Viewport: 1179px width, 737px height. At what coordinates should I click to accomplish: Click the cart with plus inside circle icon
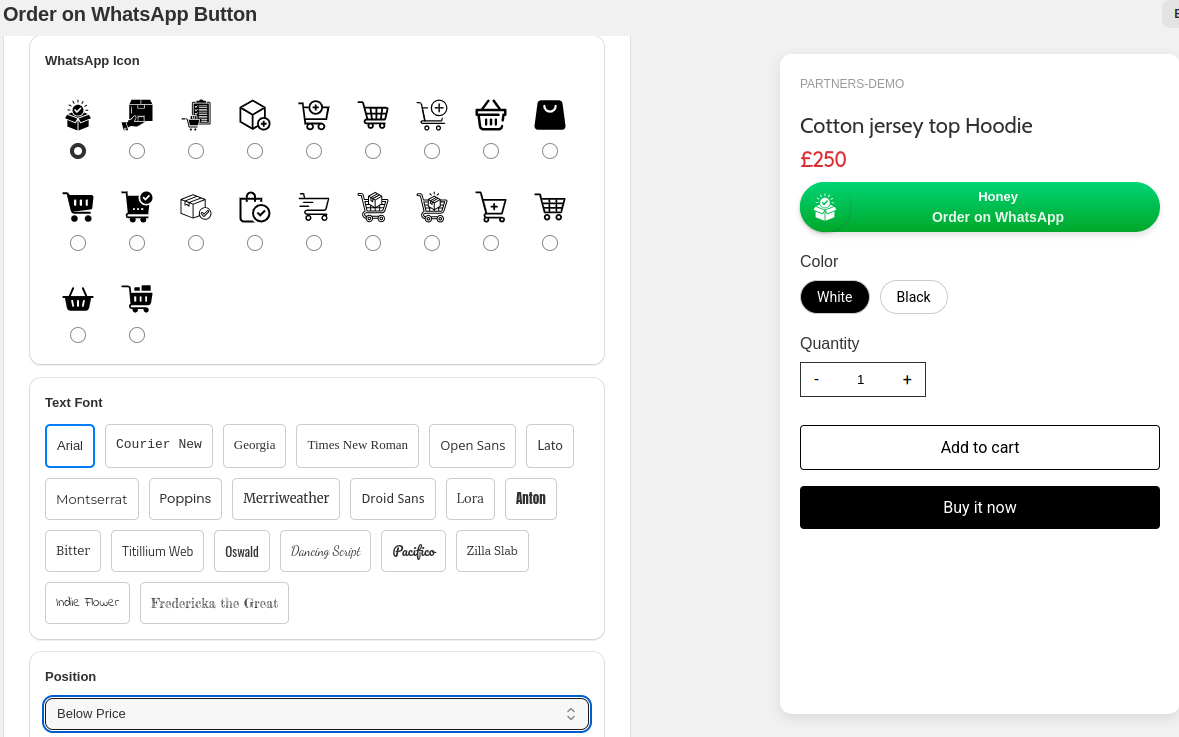pos(314,115)
